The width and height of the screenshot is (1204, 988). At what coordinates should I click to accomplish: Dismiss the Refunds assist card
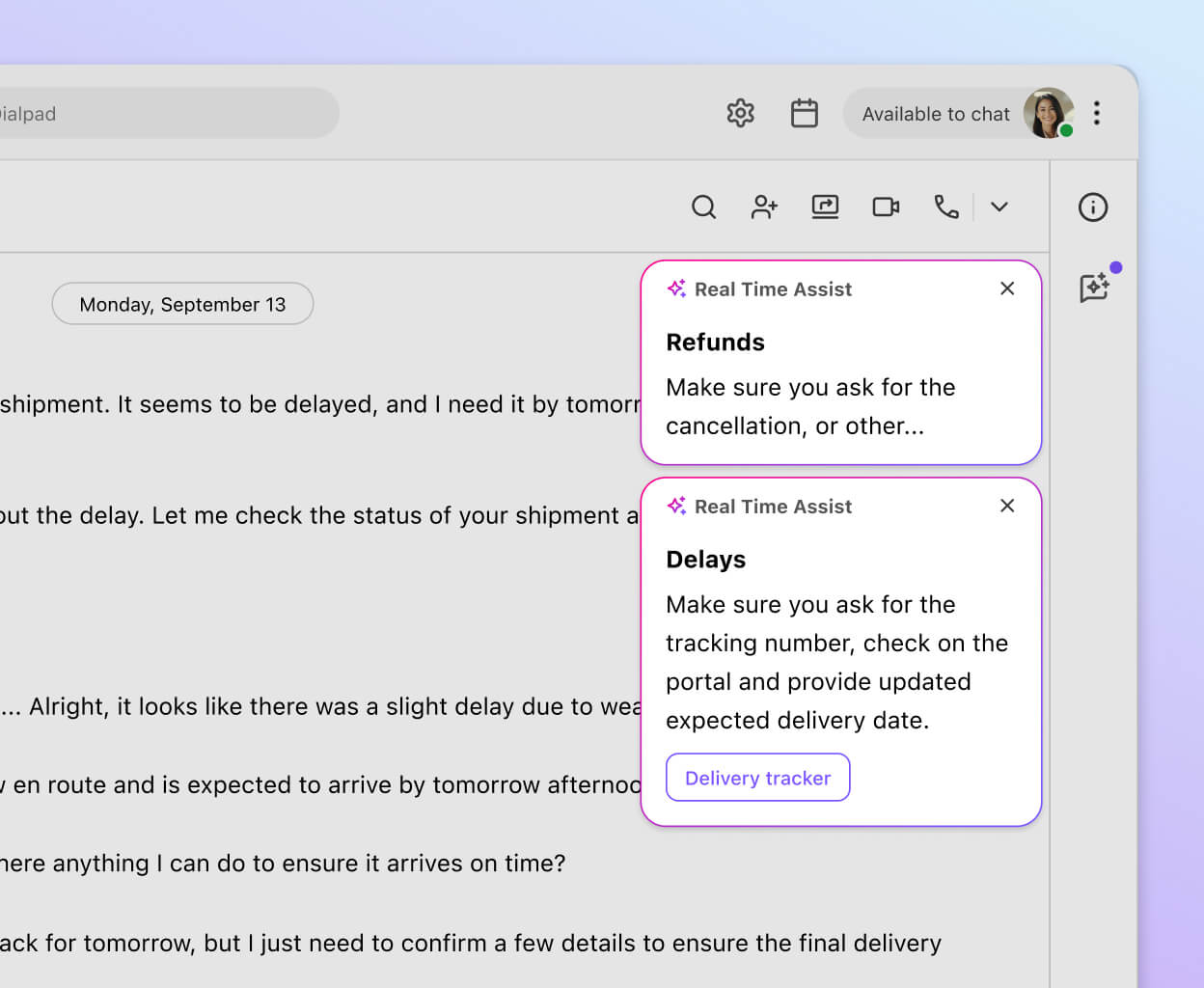1007,288
